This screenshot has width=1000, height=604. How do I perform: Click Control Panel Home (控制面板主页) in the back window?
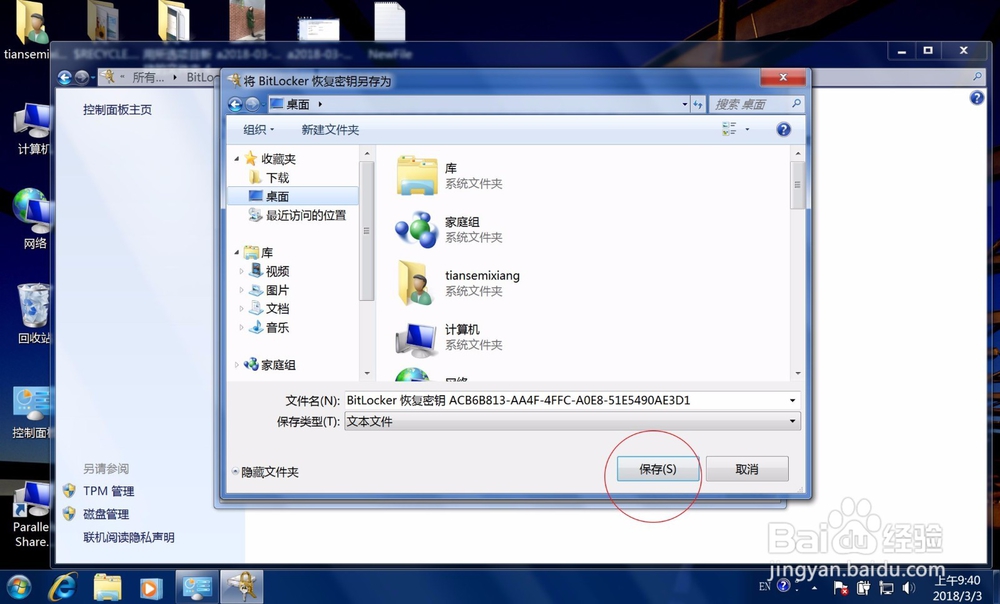coord(117,110)
